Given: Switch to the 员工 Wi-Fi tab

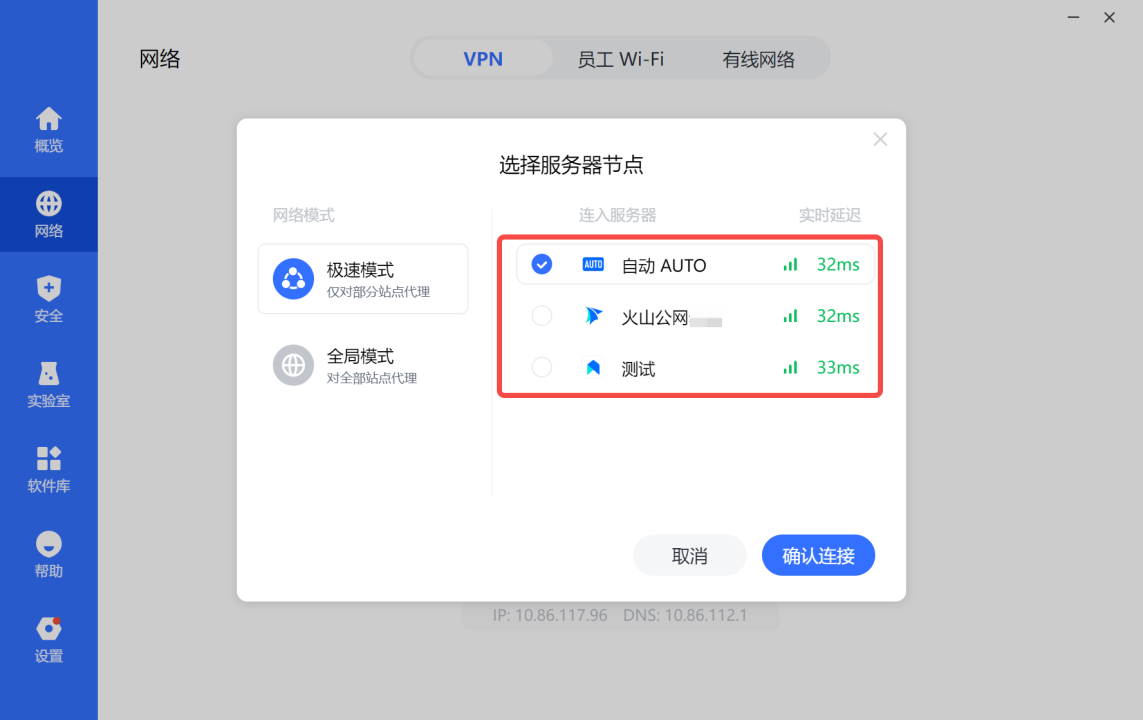Looking at the screenshot, I should pyautogui.click(x=620, y=59).
